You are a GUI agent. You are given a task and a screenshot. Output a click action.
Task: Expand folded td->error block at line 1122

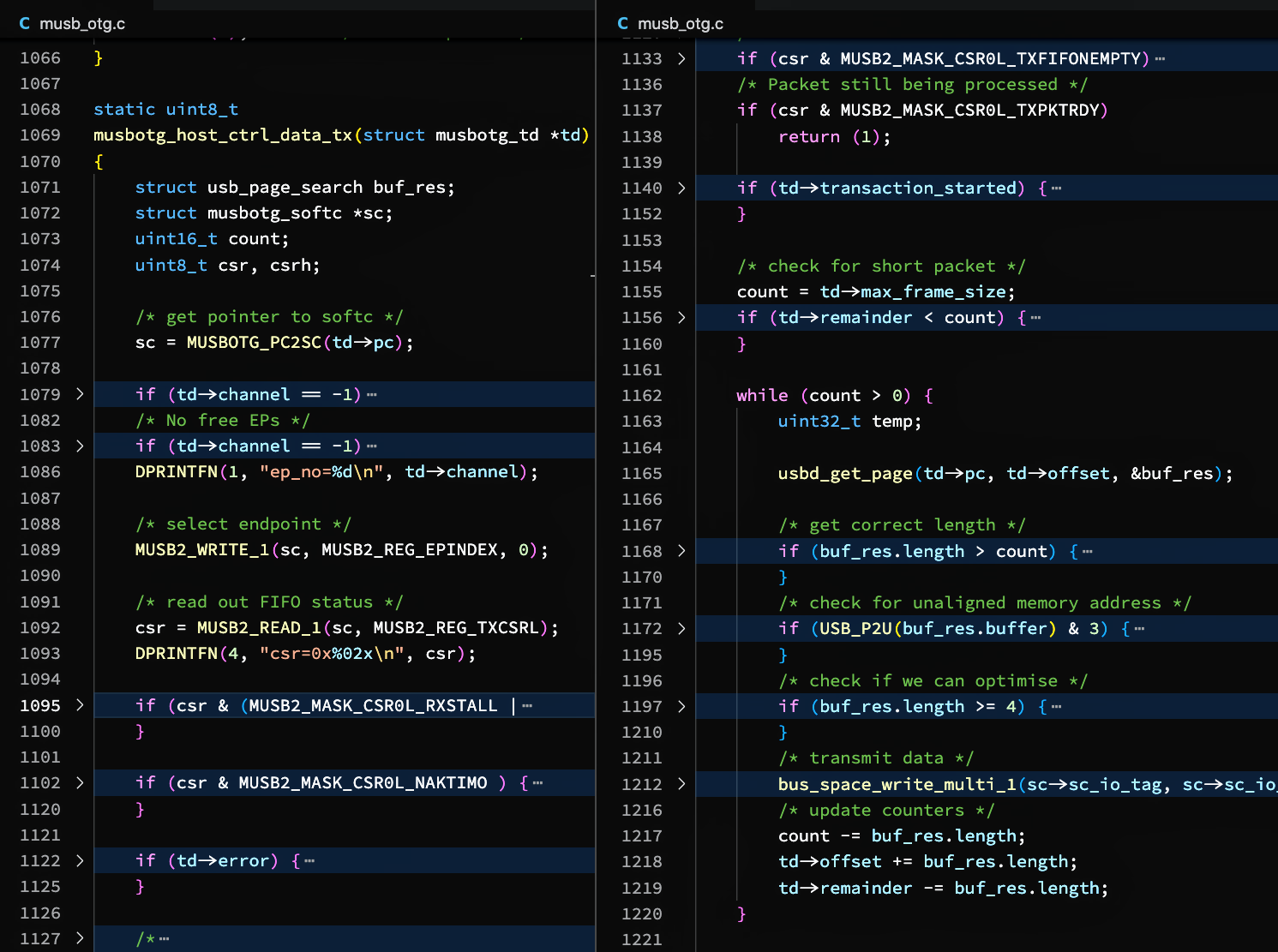pyautogui.click(x=80, y=860)
